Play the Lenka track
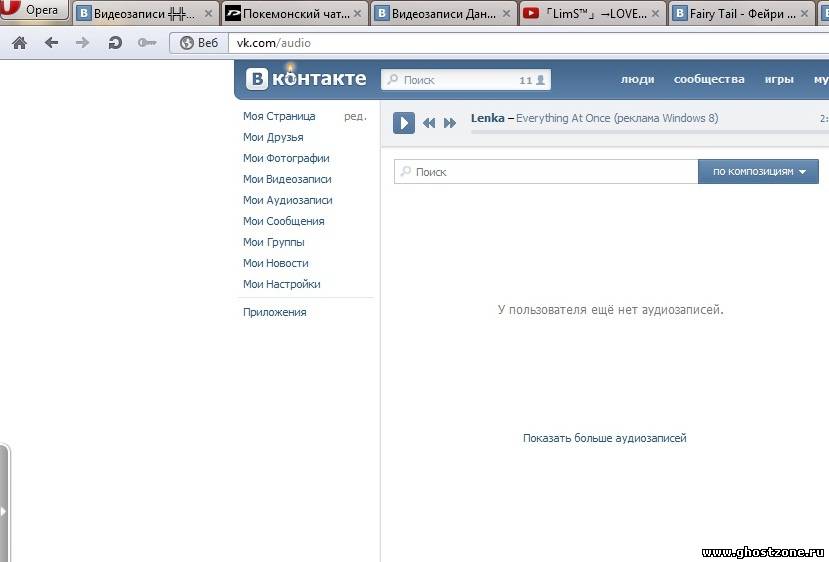The image size is (829, 562). (x=403, y=122)
